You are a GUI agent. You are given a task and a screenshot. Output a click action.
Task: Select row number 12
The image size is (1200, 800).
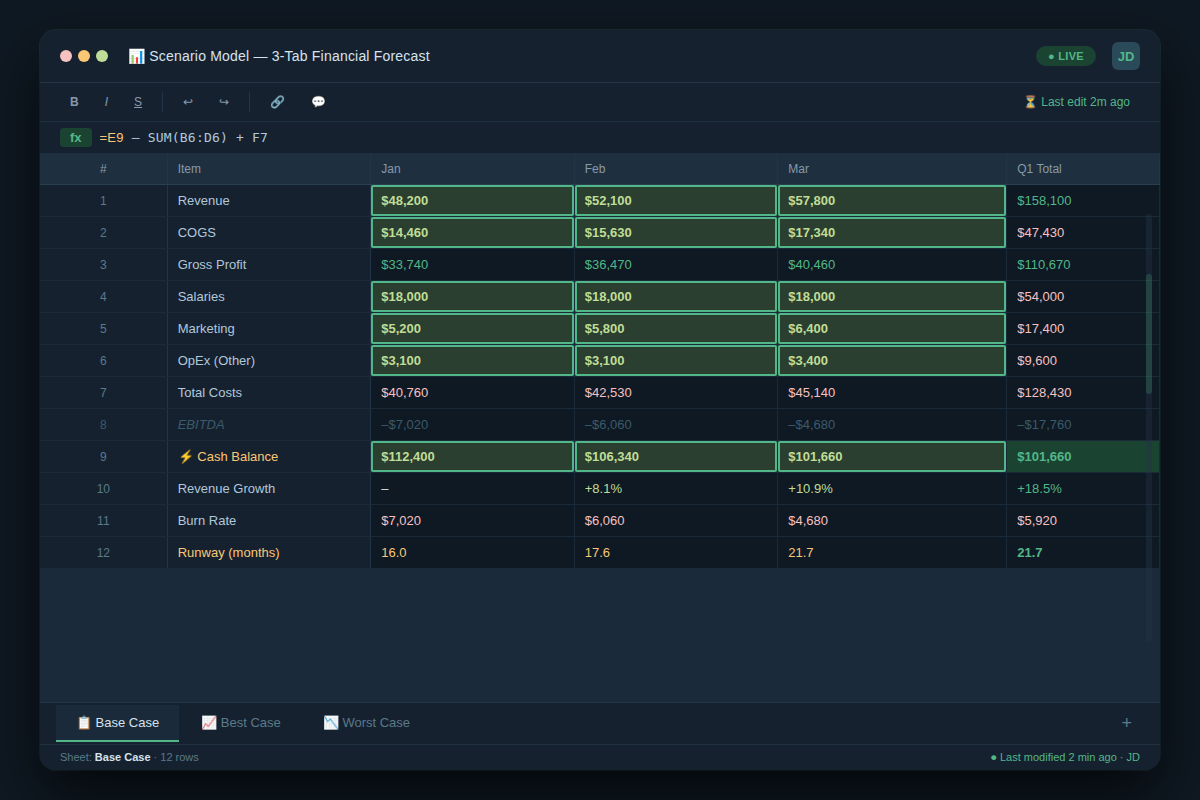(x=103, y=553)
